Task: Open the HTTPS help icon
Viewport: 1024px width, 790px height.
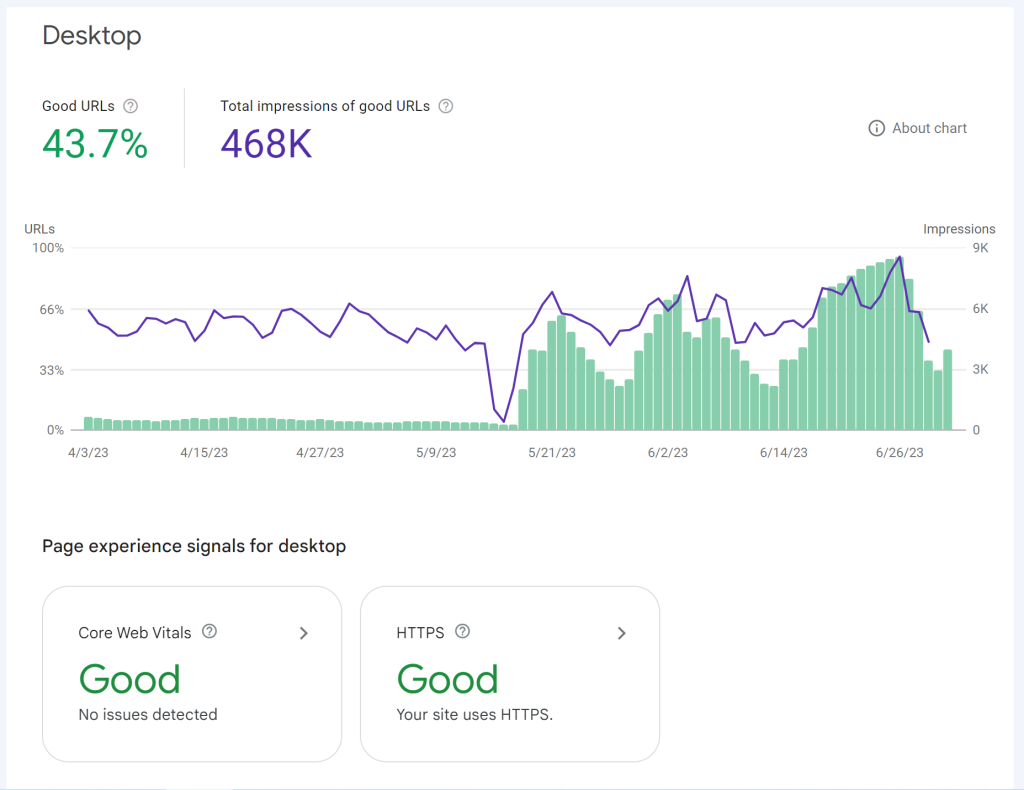Action: (463, 631)
